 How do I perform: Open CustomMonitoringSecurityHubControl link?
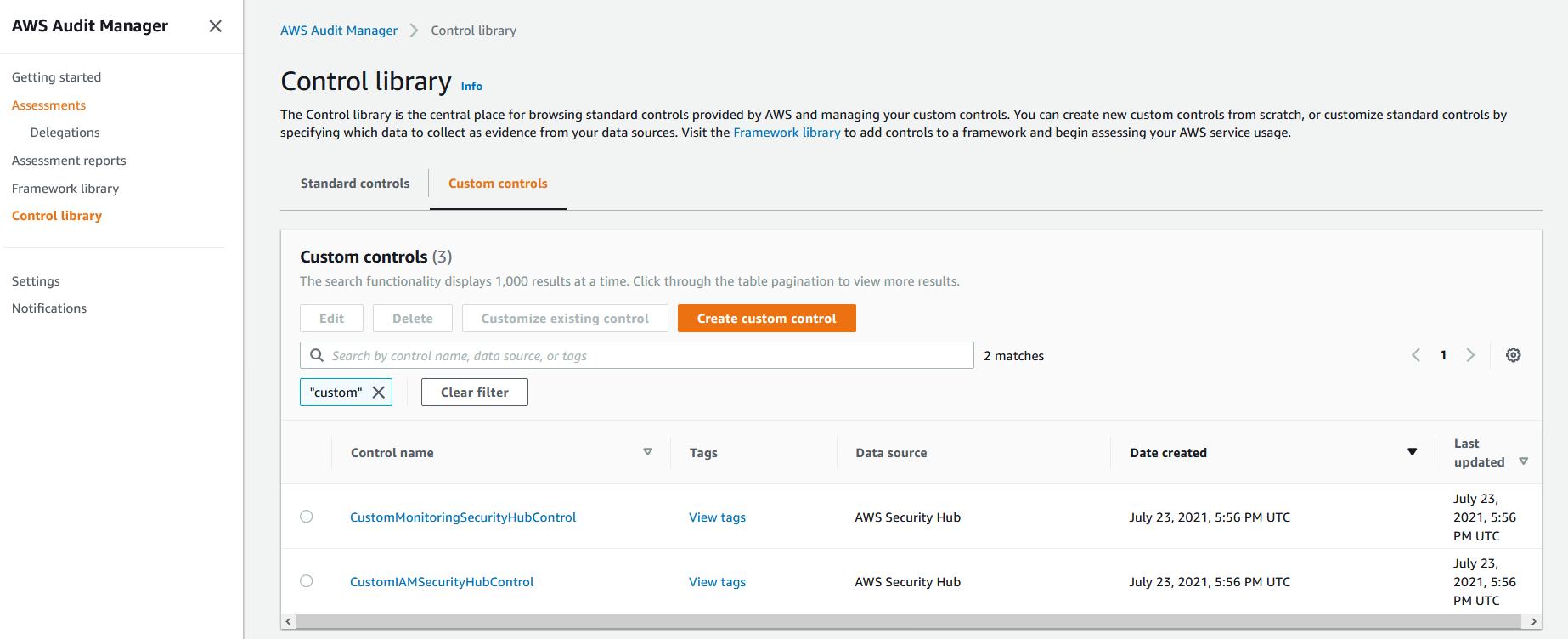pyautogui.click(x=463, y=517)
